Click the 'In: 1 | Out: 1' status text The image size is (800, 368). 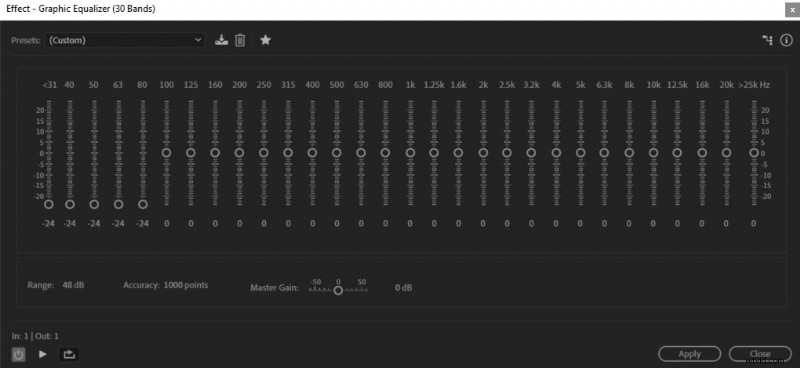pyautogui.click(x=35, y=336)
